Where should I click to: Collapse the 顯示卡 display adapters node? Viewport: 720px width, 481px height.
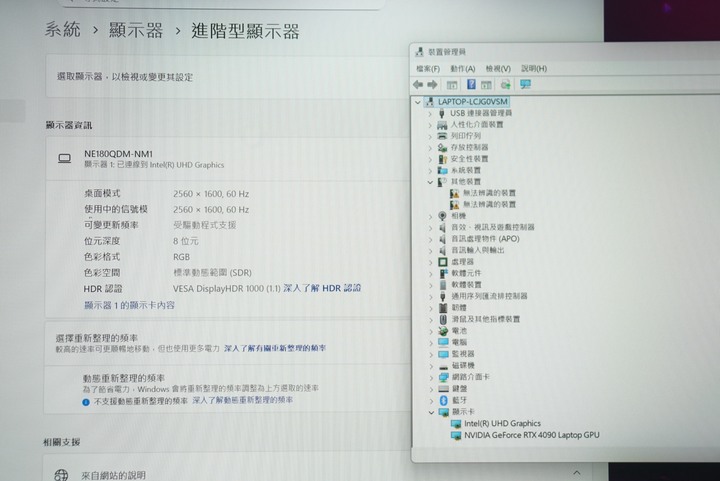431,412
